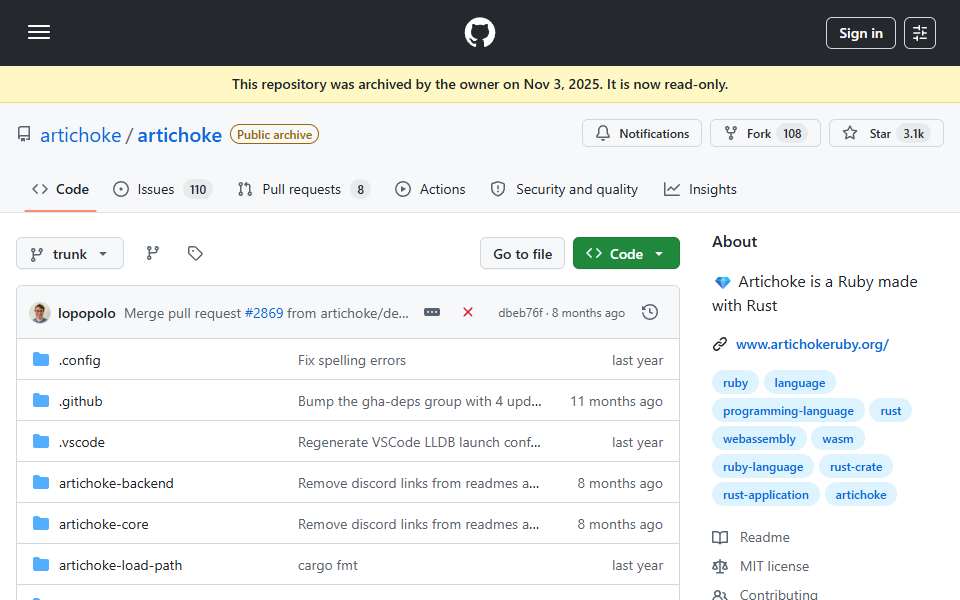This screenshot has width=960, height=600.
Task: Open the artichoke repository name link
Action: pos(179,135)
